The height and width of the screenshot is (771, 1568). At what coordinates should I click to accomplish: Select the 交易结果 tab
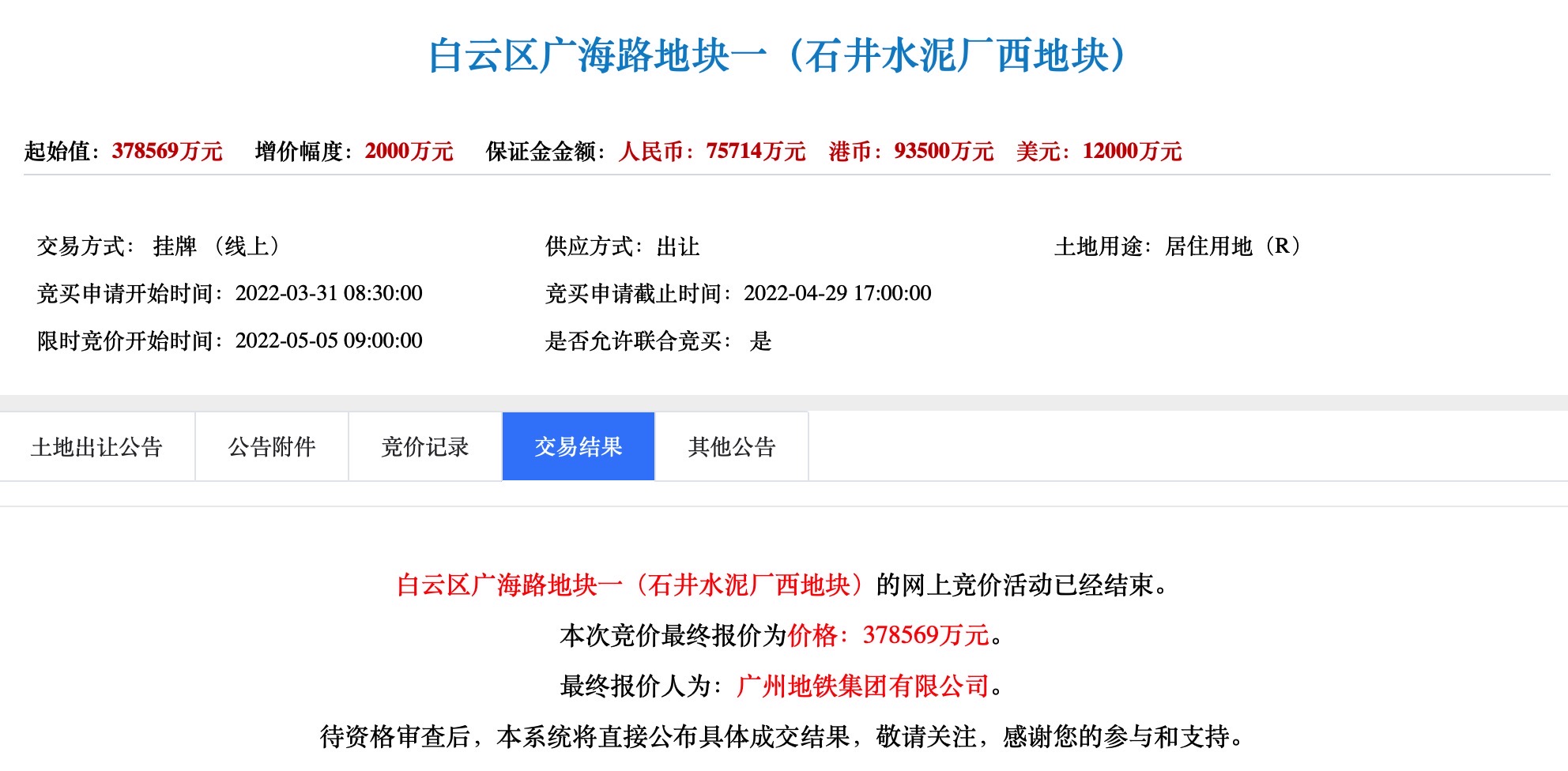[x=579, y=447]
